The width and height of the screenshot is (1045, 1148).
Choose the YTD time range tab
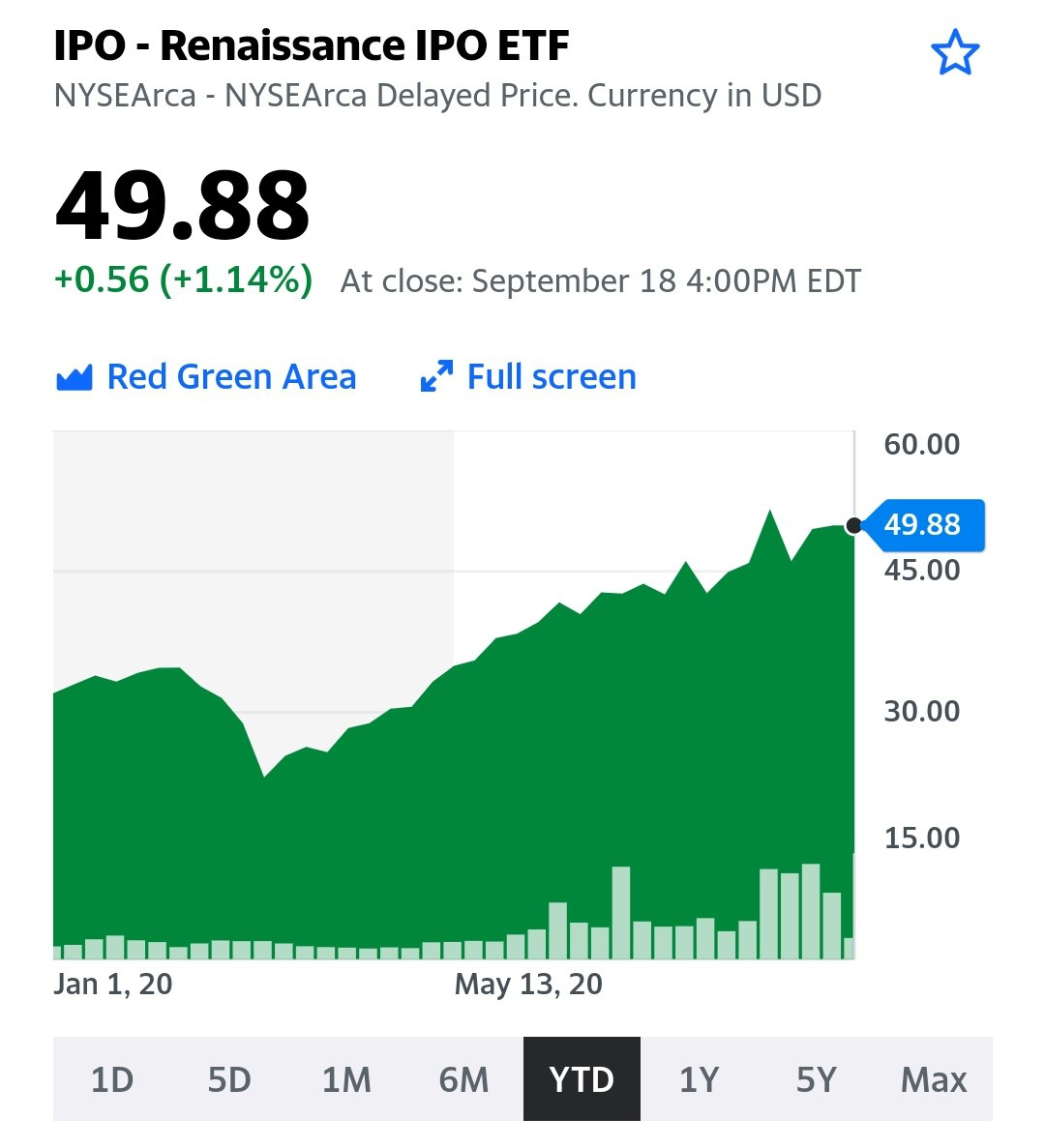coord(582,1079)
